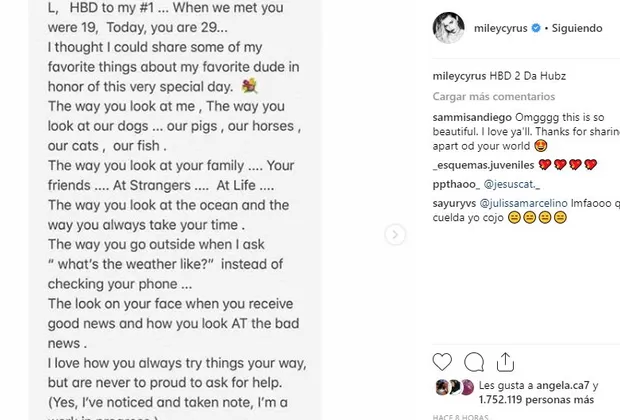Click the comment bubble icon
620x420 pixels.
[475, 362]
